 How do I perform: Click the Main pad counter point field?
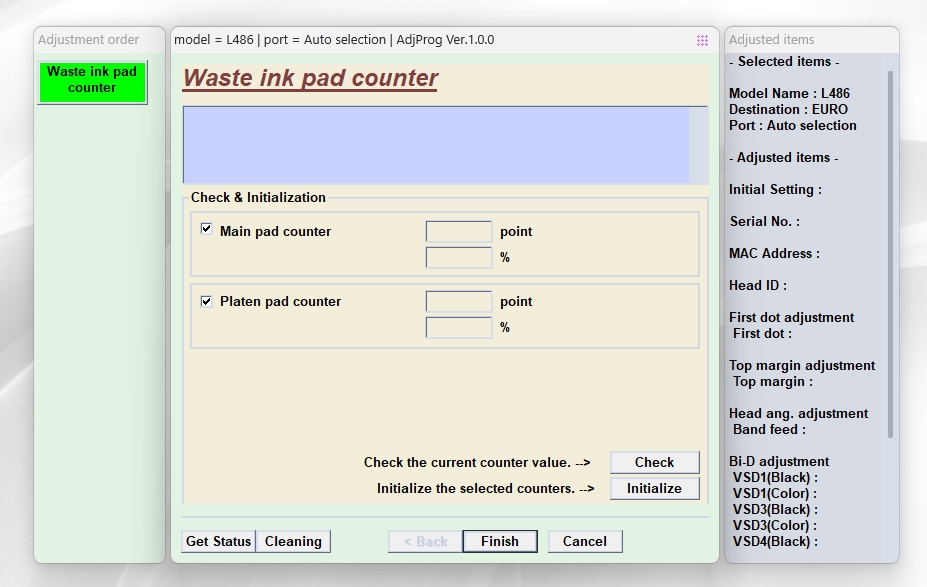pyautogui.click(x=458, y=231)
